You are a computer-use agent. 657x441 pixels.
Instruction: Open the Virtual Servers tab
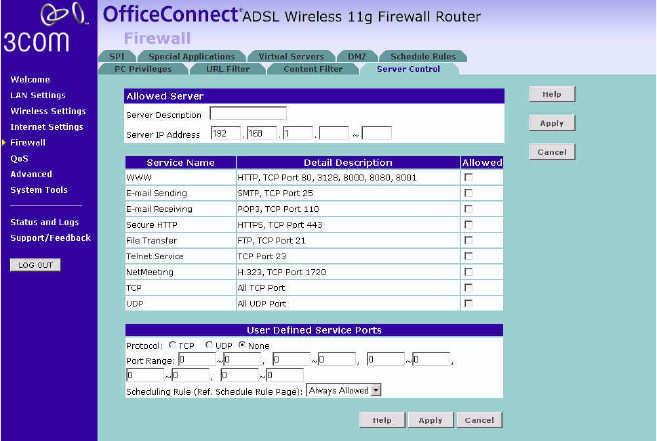pos(291,56)
